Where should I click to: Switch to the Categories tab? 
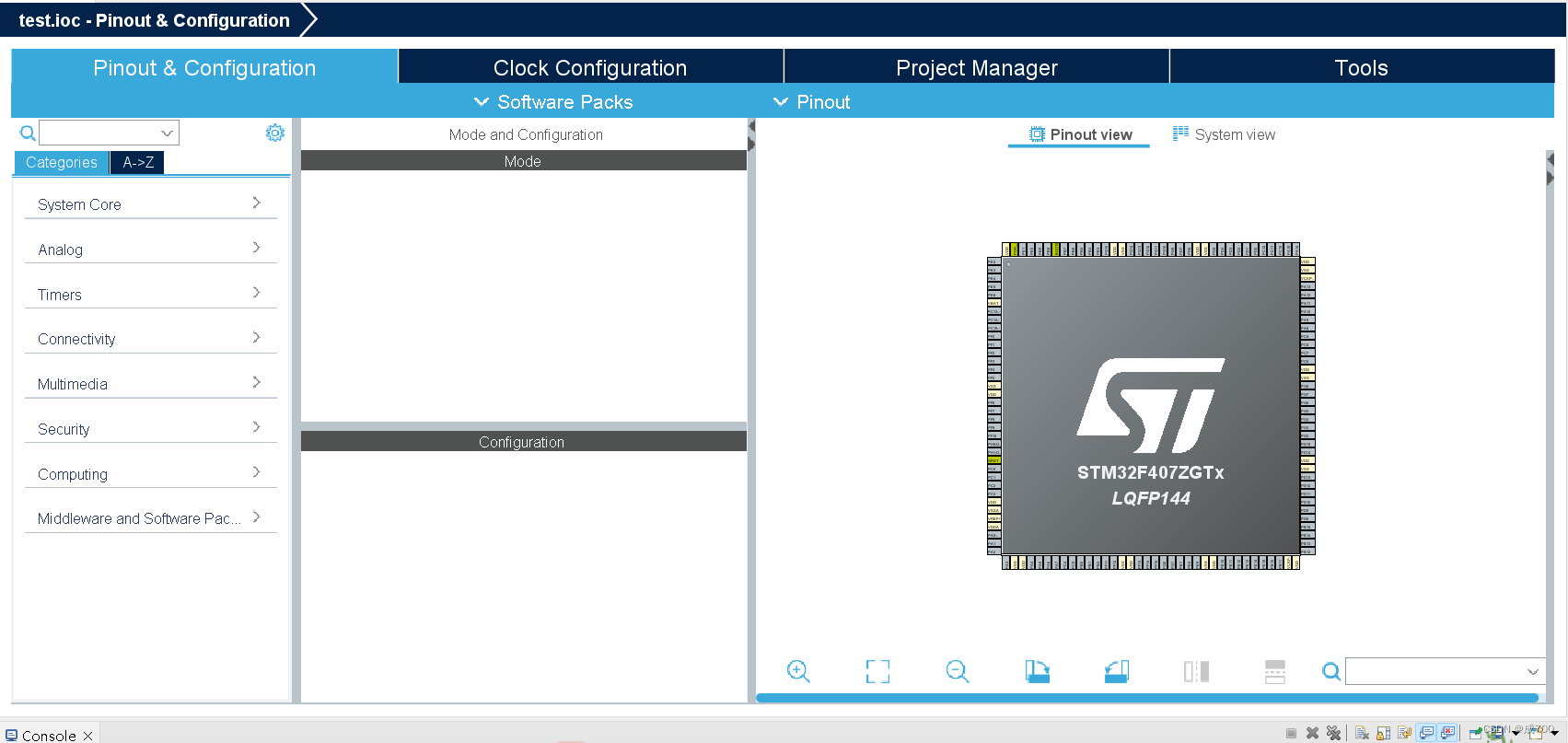62,162
